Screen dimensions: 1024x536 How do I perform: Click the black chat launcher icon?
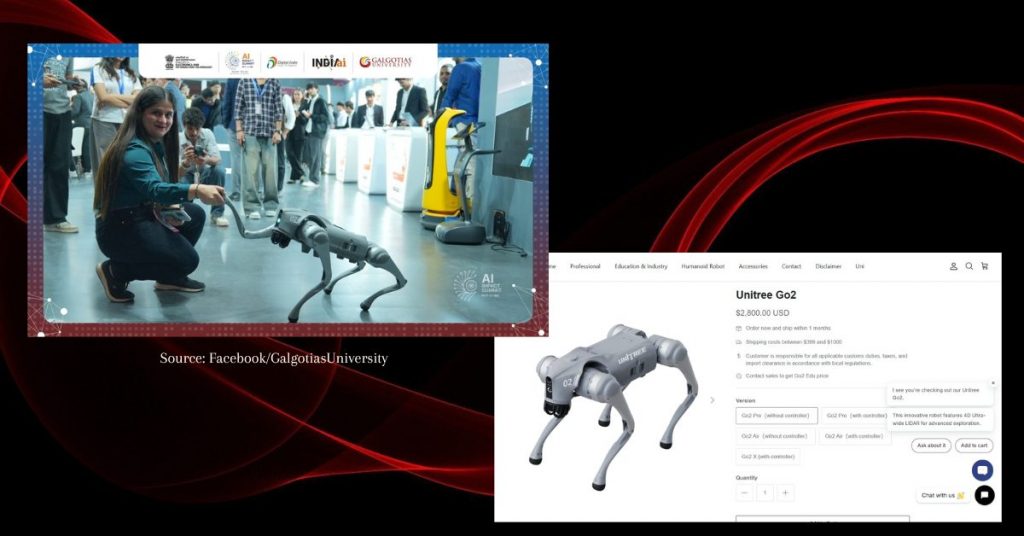pyautogui.click(x=984, y=495)
